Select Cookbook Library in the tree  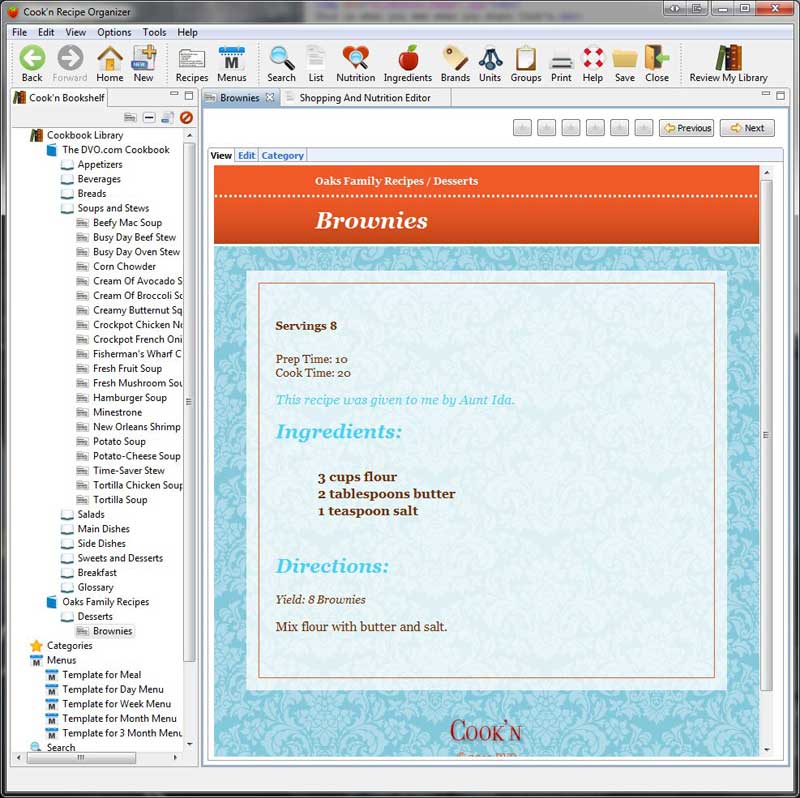click(85, 135)
